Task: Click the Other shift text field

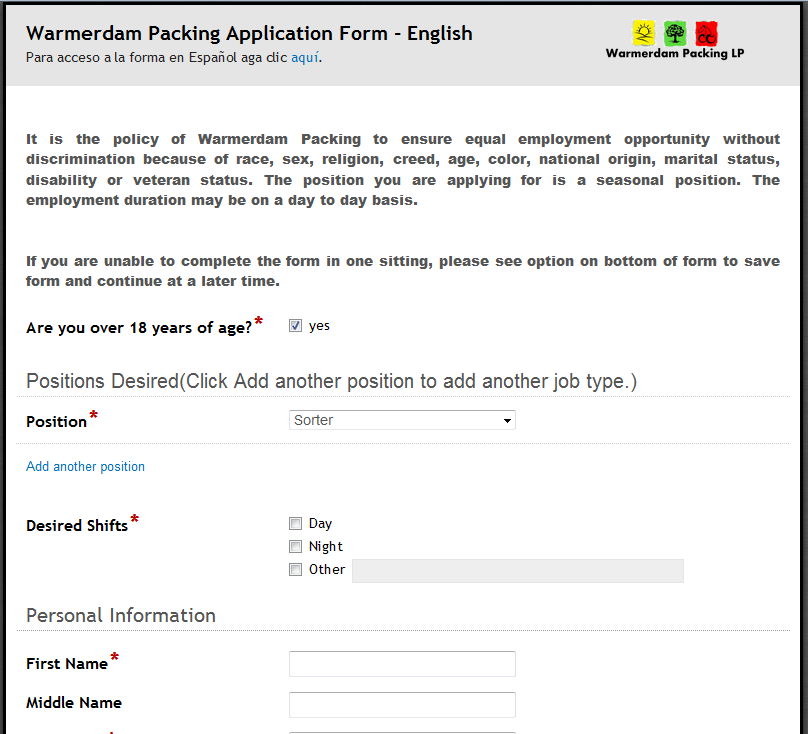Action: pyautogui.click(x=518, y=571)
